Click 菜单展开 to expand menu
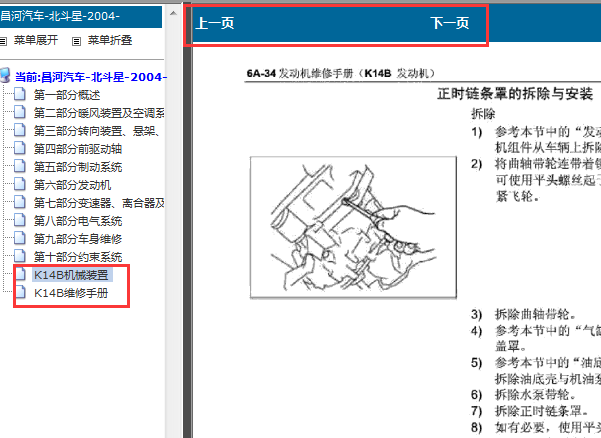Viewport: 601px width, 438px height. click(x=36, y=40)
